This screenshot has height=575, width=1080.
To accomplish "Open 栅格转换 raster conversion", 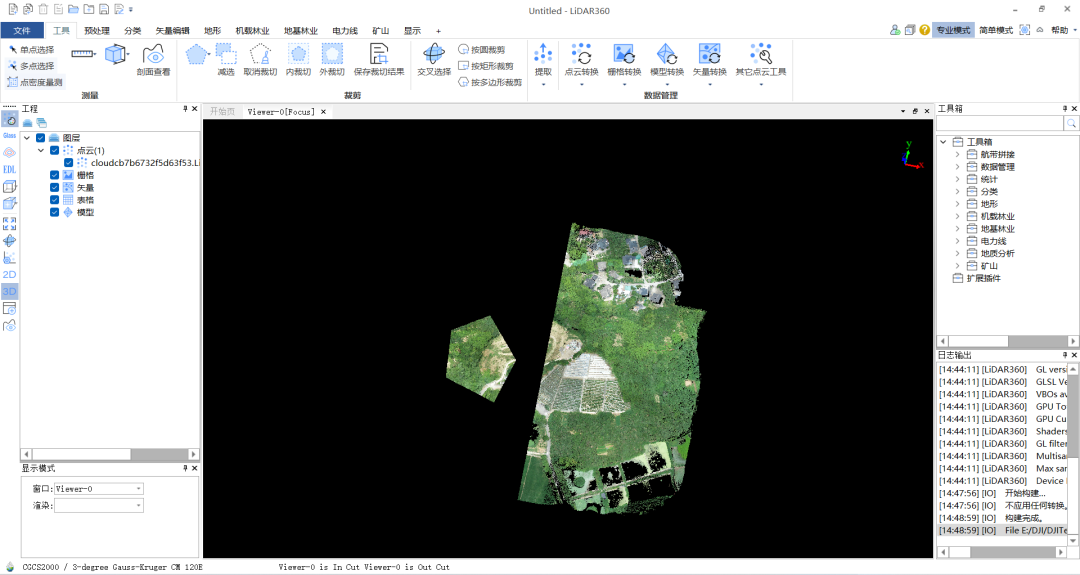I will click(624, 60).
